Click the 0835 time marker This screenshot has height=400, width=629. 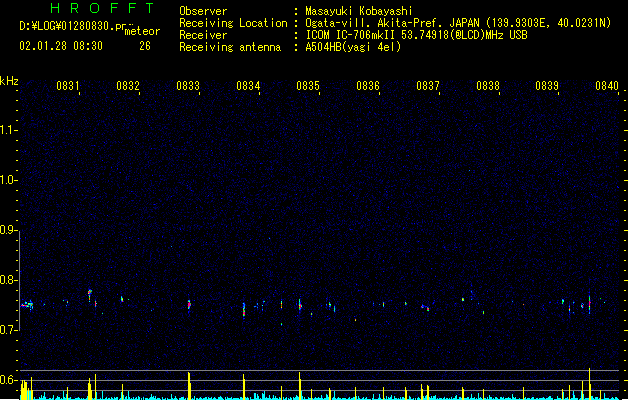click(x=308, y=85)
